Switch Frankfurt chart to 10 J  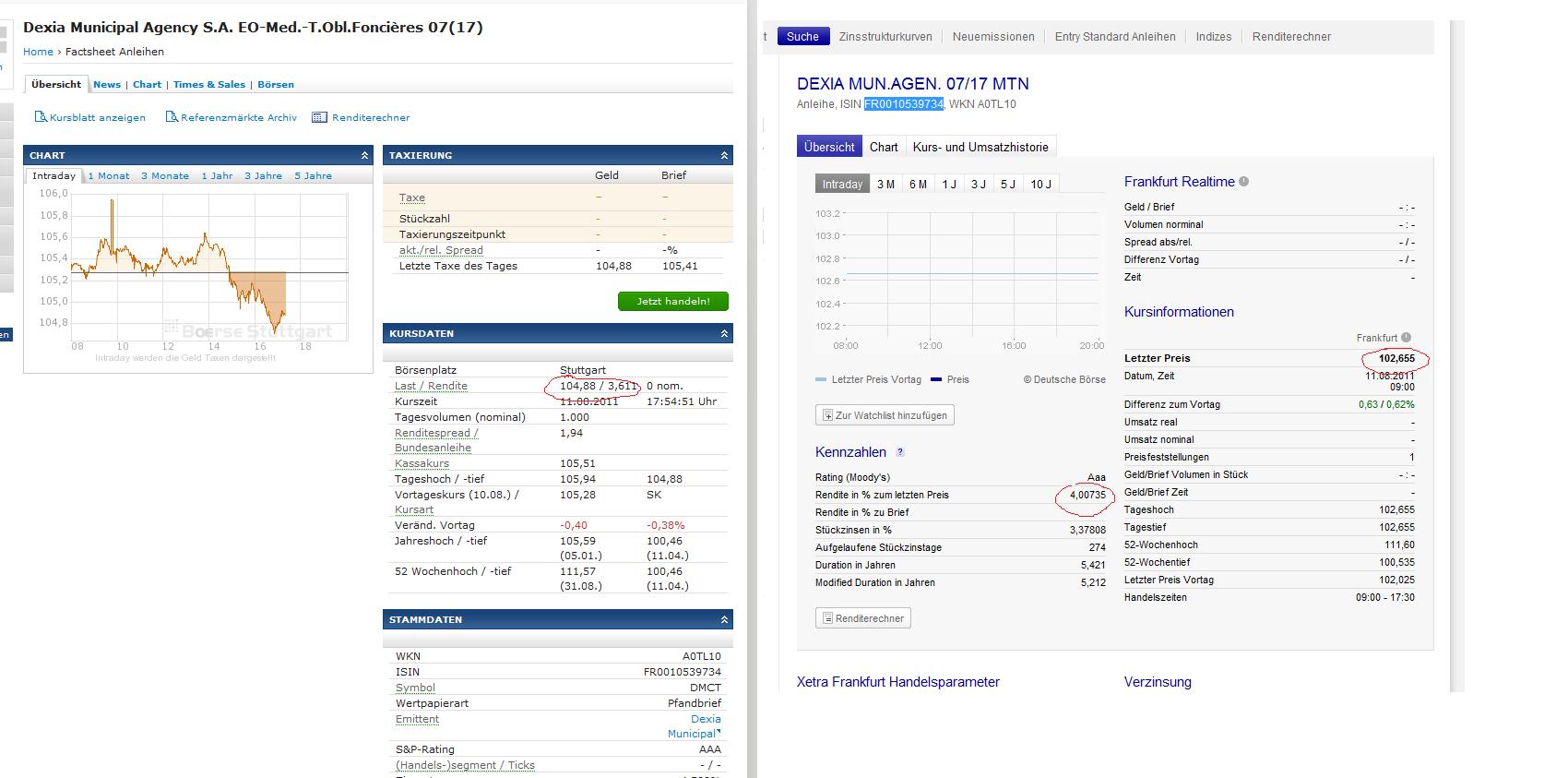coord(1040,184)
